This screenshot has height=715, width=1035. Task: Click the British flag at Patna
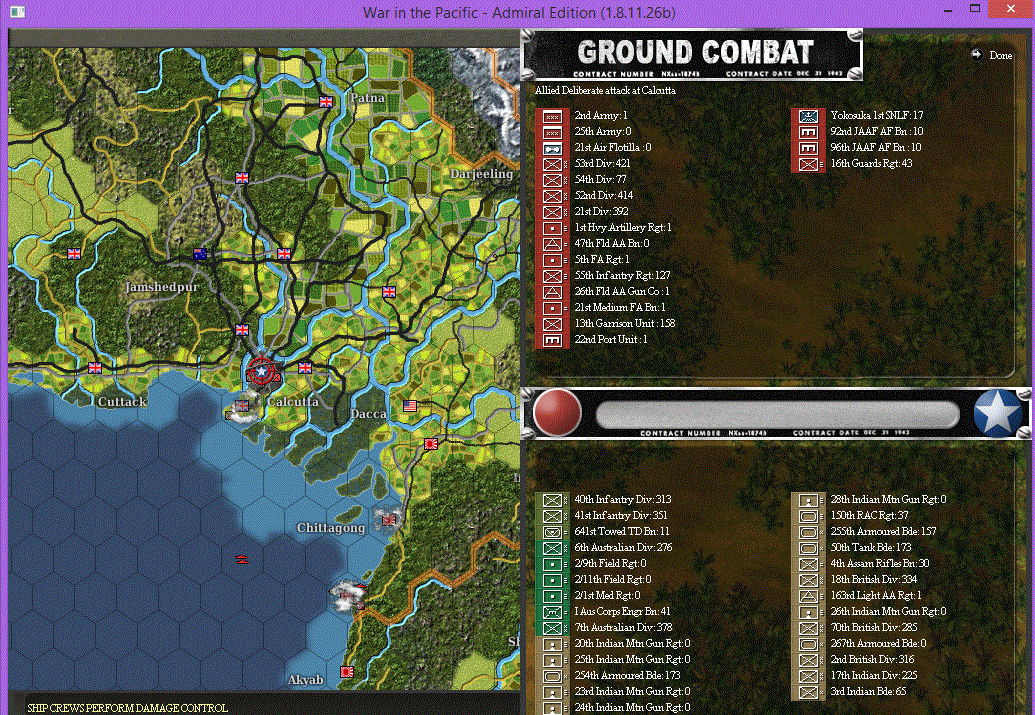[x=326, y=102]
